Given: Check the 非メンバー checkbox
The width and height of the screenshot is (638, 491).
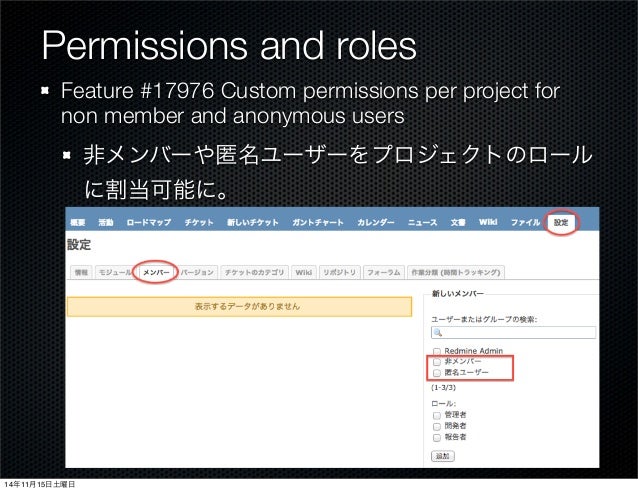Looking at the screenshot, I should point(437,362).
